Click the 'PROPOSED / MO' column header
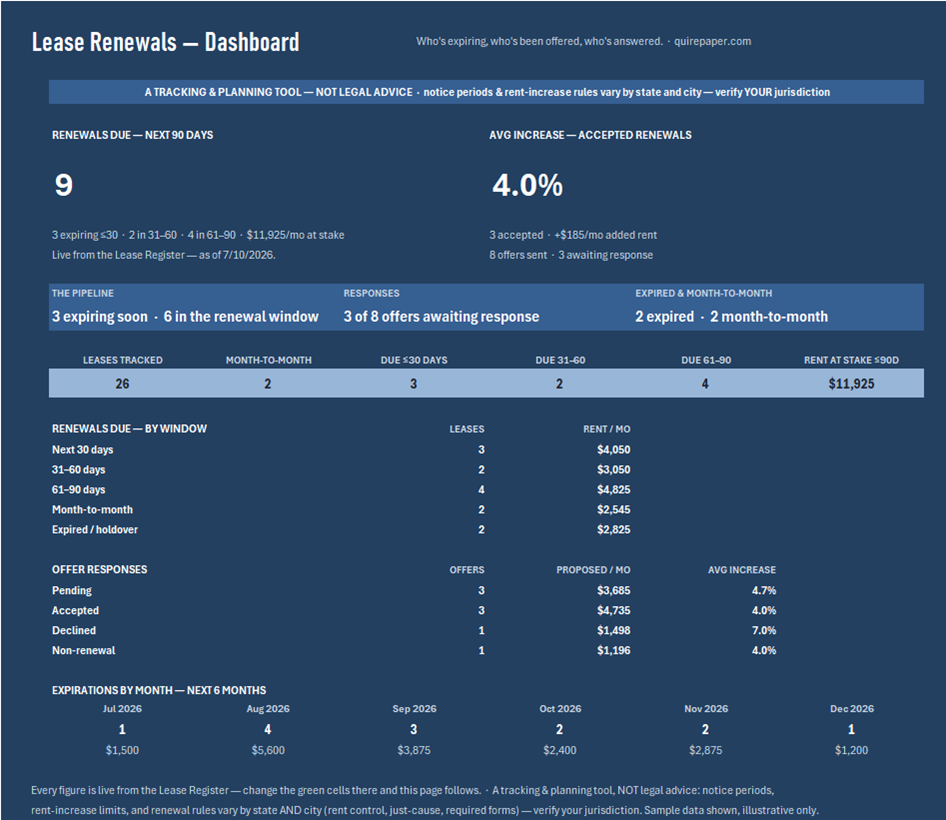Image resolution: width=946 pixels, height=820 pixels. pos(593,570)
